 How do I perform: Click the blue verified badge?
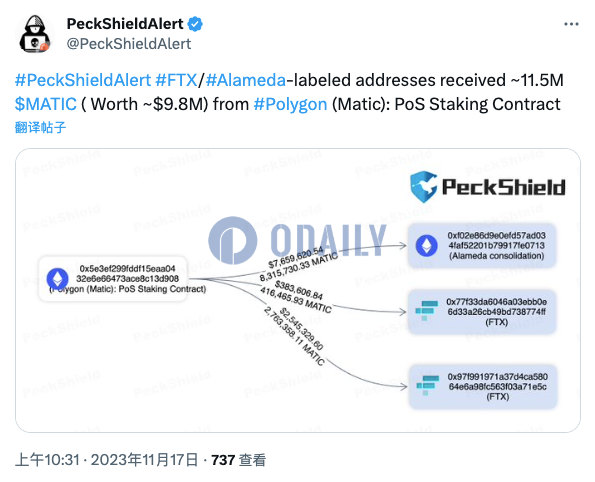pos(195,24)
